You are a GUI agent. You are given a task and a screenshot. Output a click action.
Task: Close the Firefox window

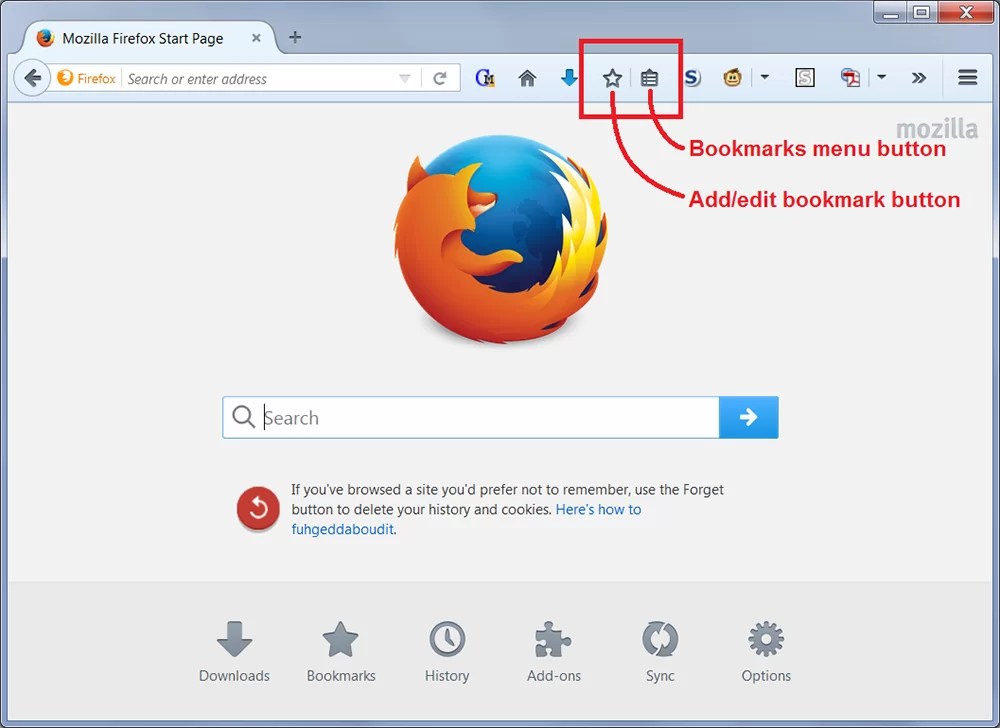pos(966,11)
